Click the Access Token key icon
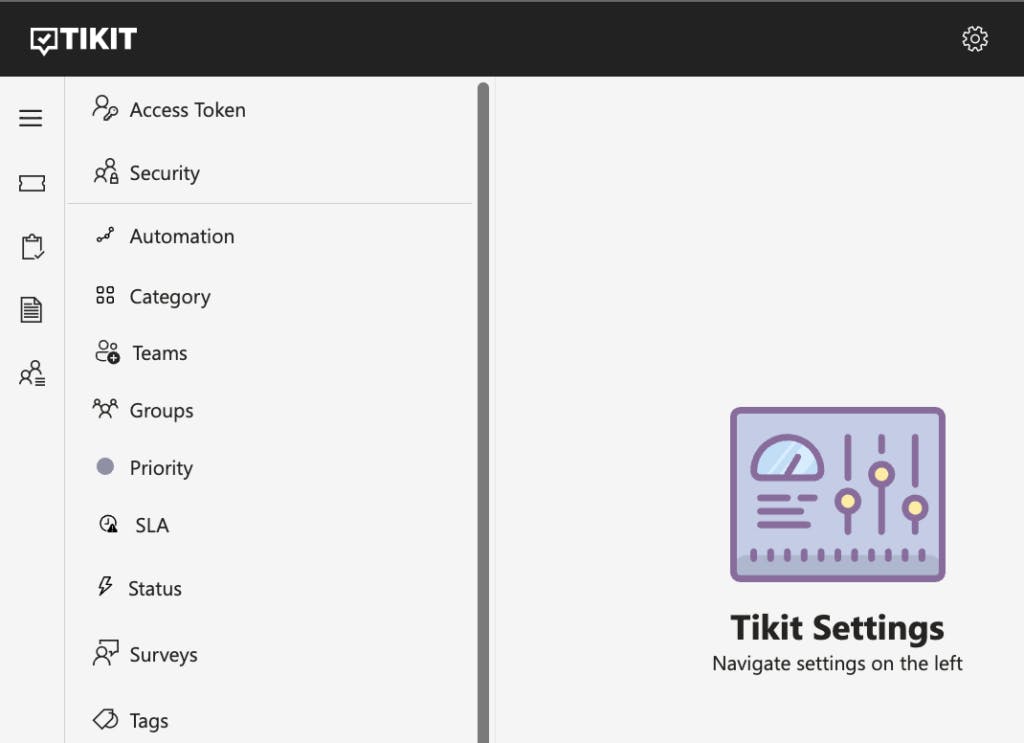This screenshot has width=1024, height=743. (x=105, y=109)
